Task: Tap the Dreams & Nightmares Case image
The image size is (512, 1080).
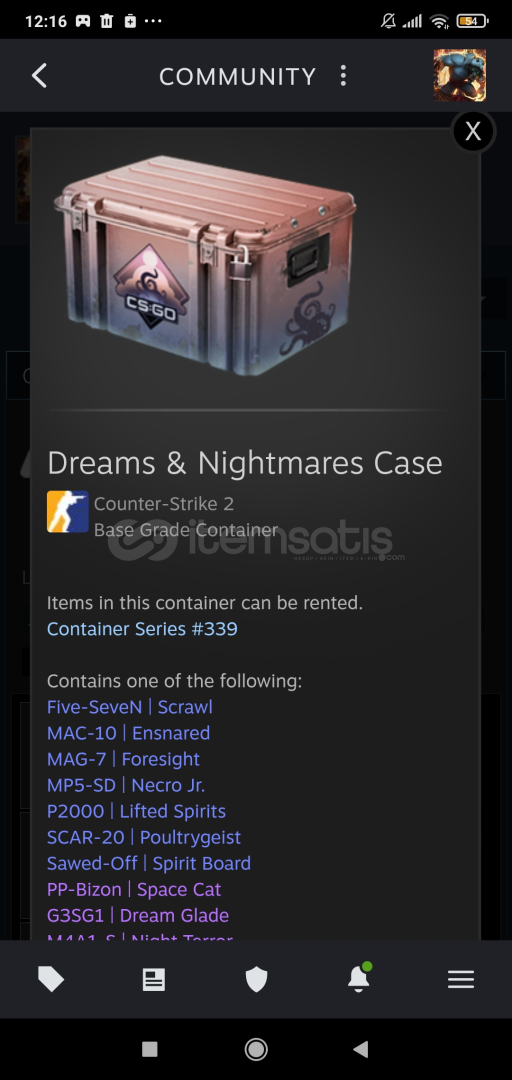Action: (x=205, y=265)
